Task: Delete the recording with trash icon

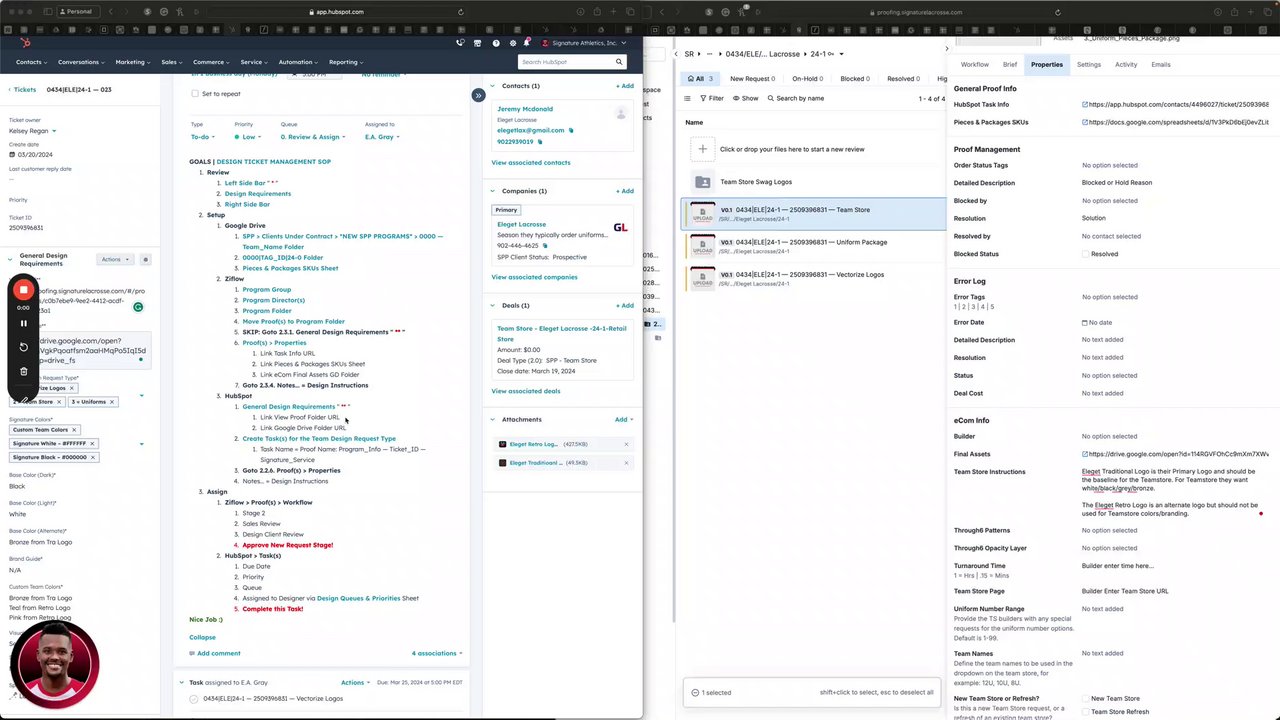Action: click(x=24, y=371)
